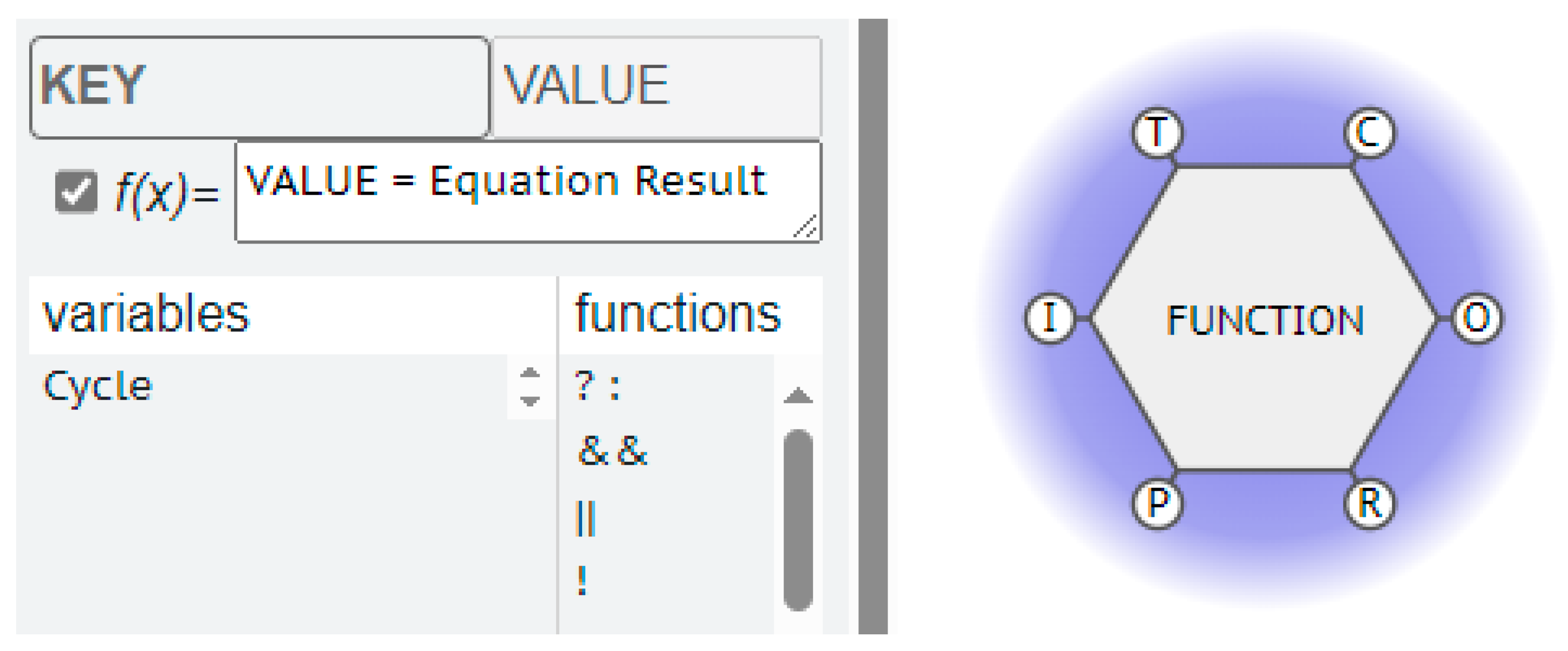The height and width of the screenshot is (651, 1568).
Task: Click the C connector on the hexagon
Action: [1369, 132]
